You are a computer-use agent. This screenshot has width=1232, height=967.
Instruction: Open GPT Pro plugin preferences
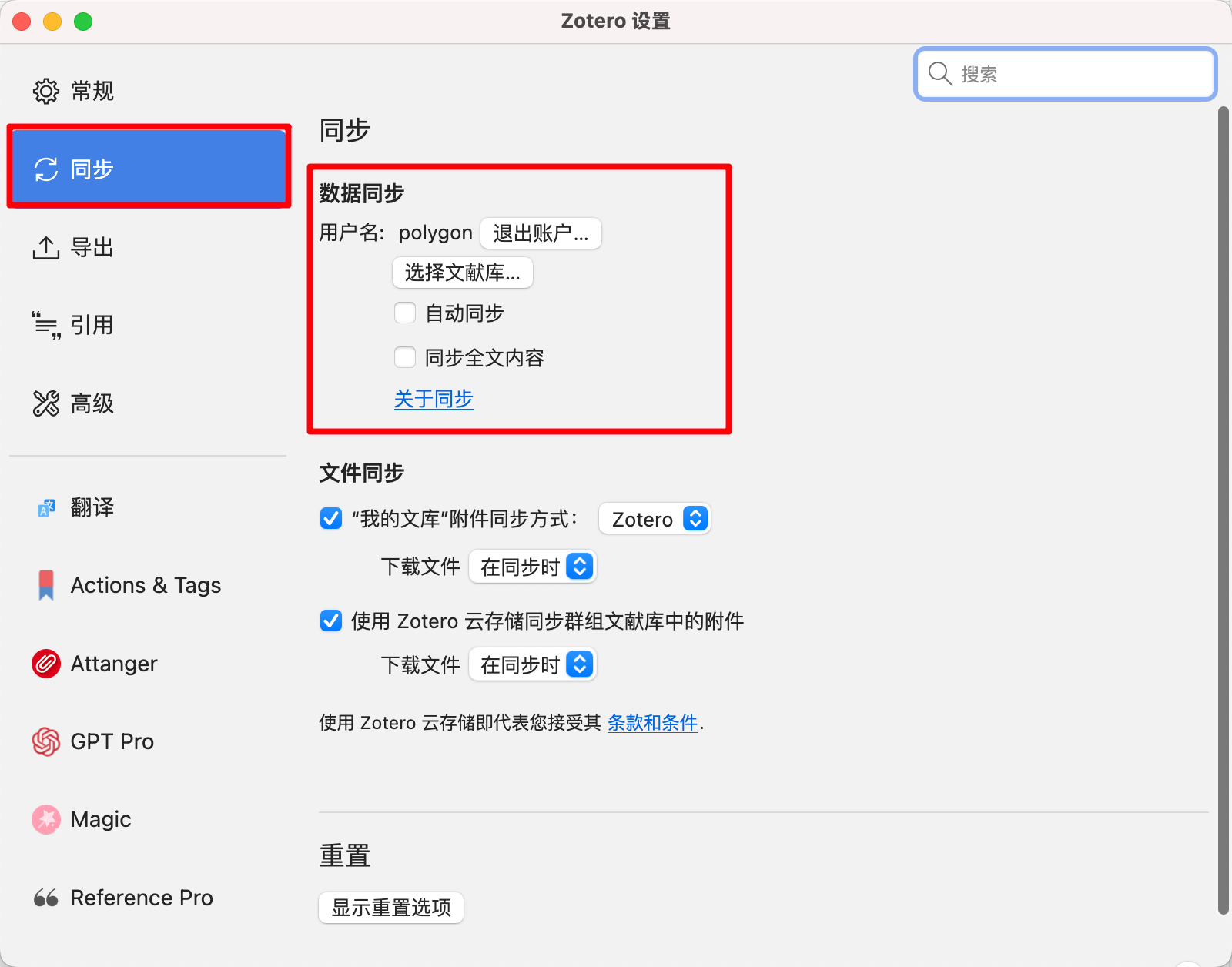click(148, 741)
